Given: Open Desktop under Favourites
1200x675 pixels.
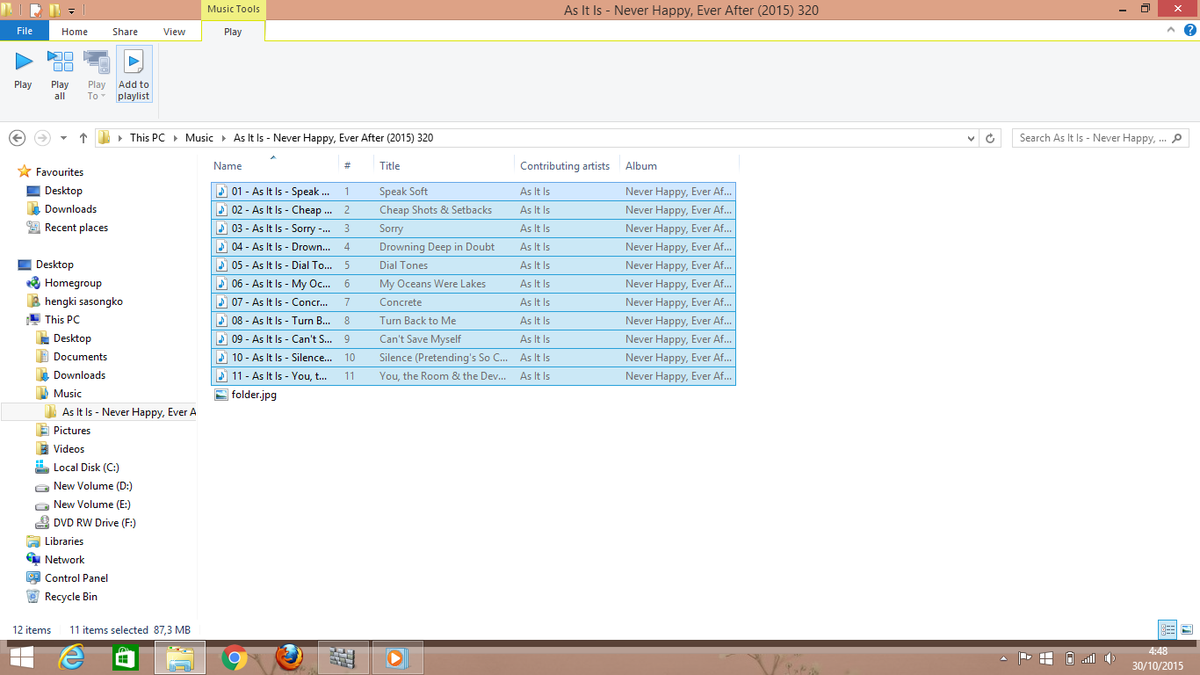Looking at the screenshot, I should 63,190.
